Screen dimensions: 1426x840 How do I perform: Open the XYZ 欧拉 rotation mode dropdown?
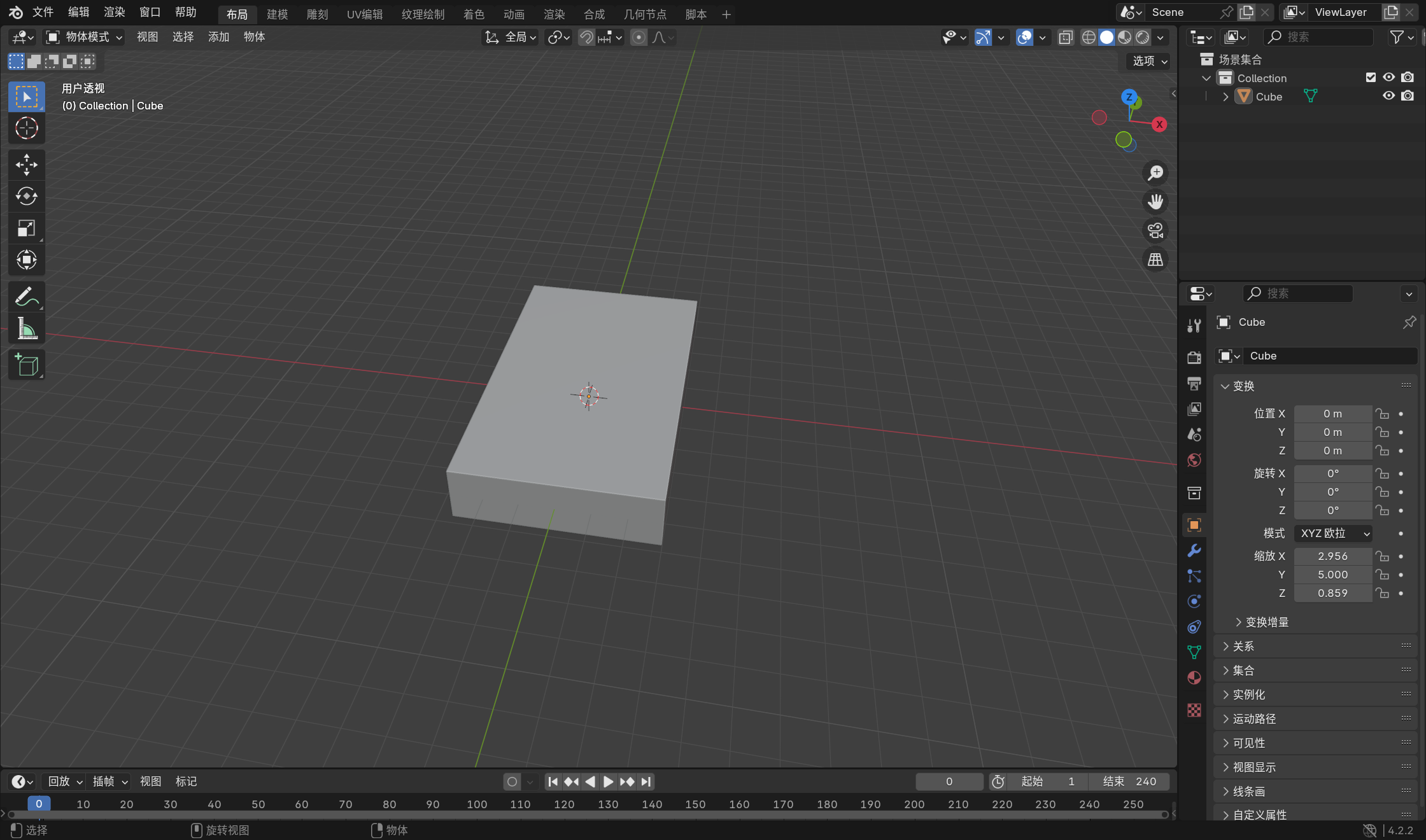[x=1334, y=533]
